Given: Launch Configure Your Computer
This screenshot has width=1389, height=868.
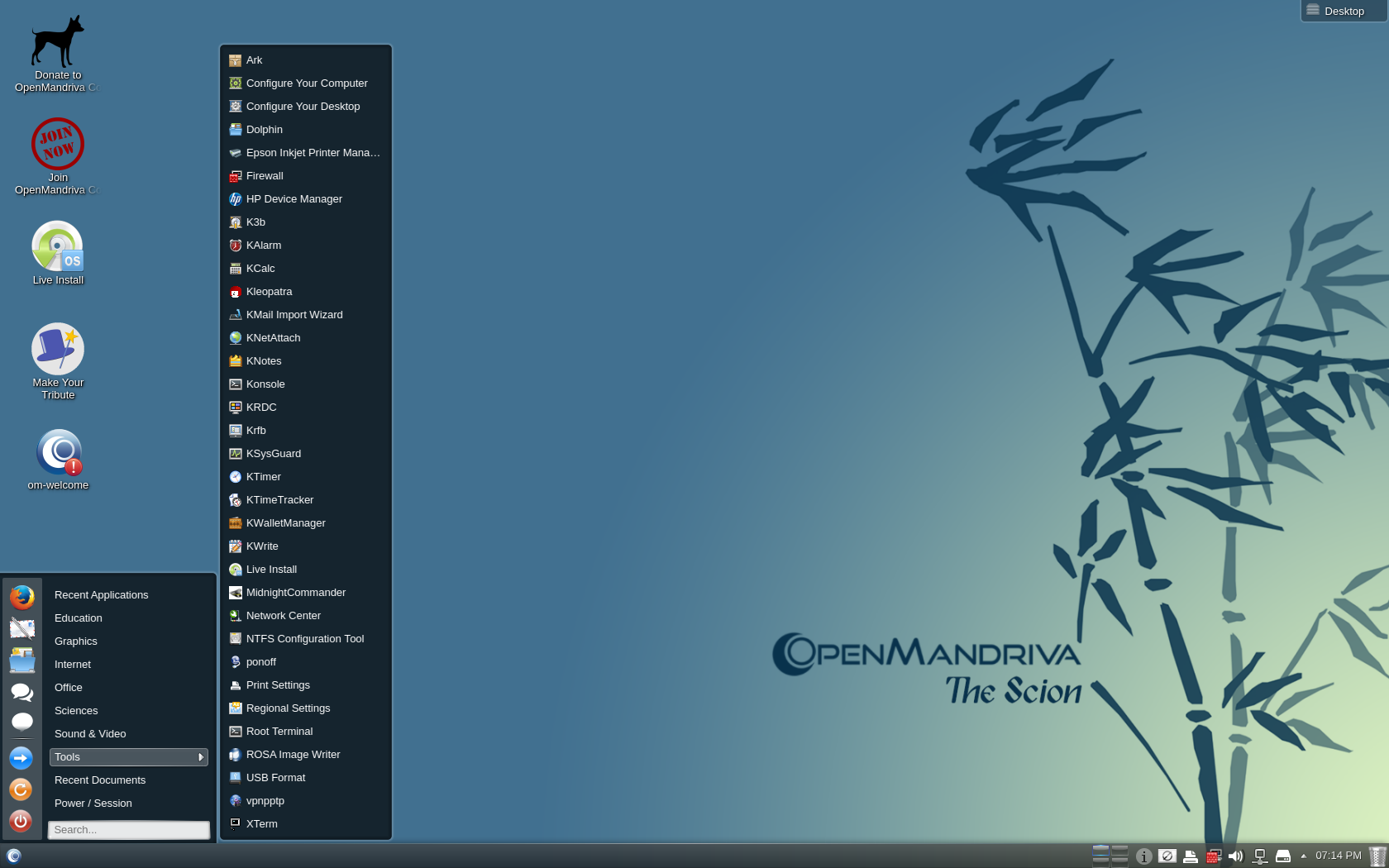Looking at the screenshot, I should tap(306, 83).
